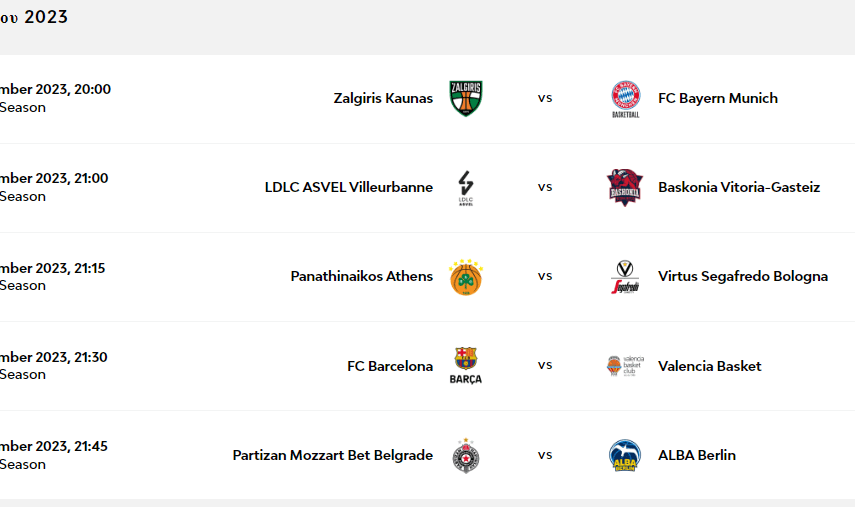
Task: Click the Panathinaikos green clover logo
Action: coord(466,276)
